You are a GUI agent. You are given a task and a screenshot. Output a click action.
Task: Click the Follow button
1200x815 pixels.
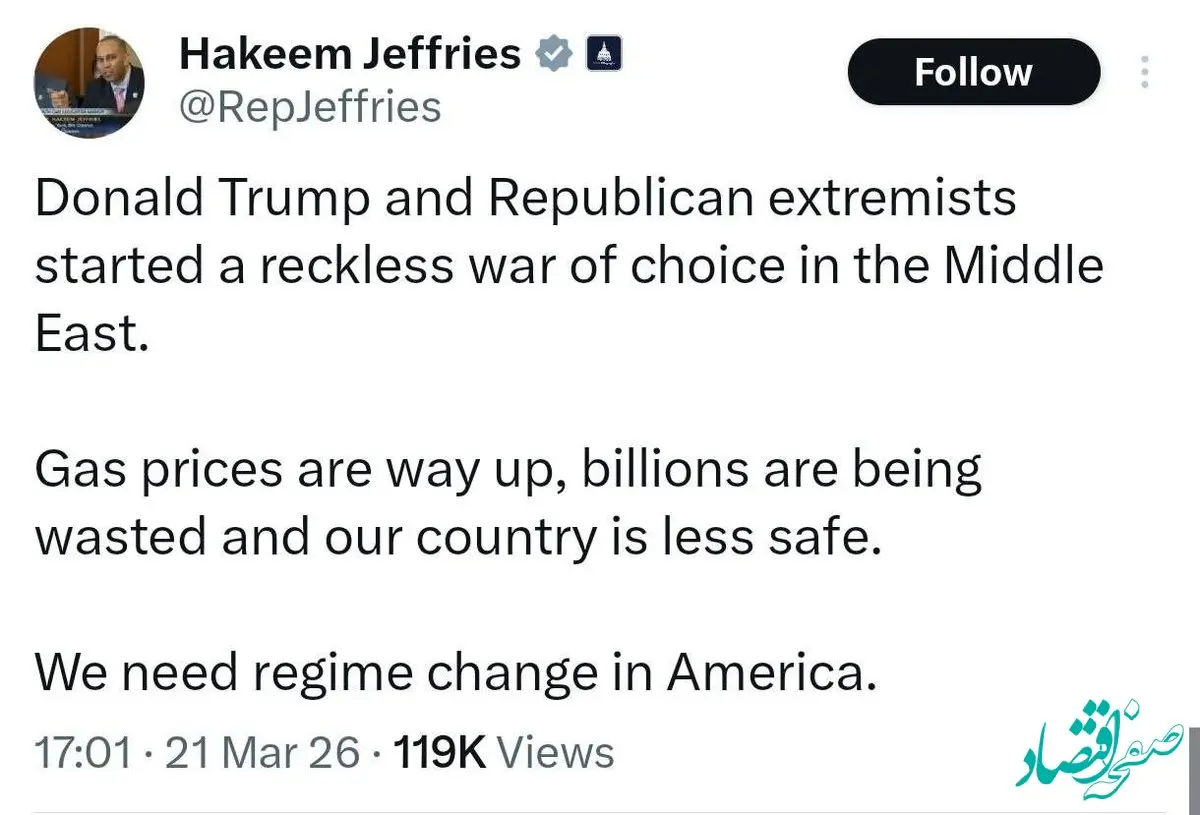pyautogui.click(x=973, y=72)
